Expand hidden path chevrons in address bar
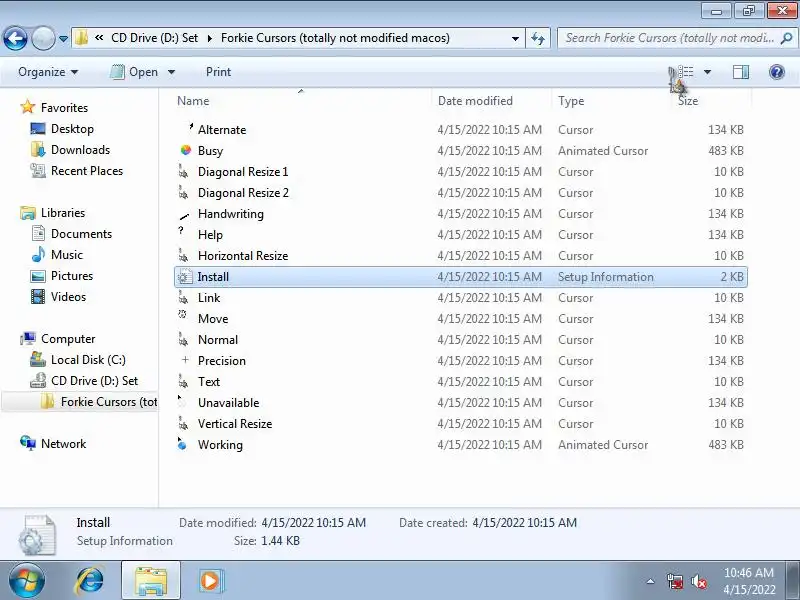Screen dimensions: 800x600 99,38
